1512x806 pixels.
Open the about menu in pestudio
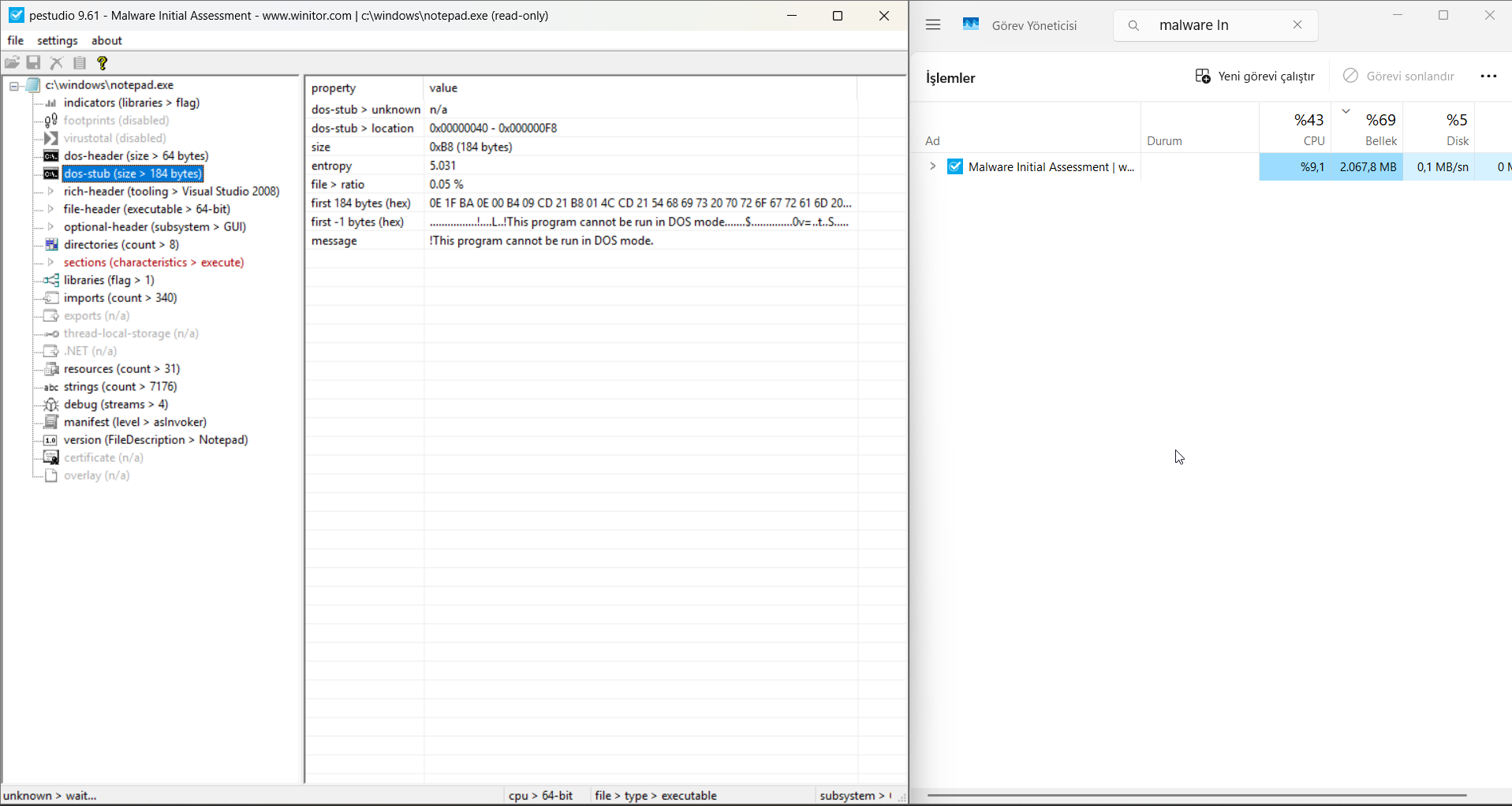pos(106,40)
